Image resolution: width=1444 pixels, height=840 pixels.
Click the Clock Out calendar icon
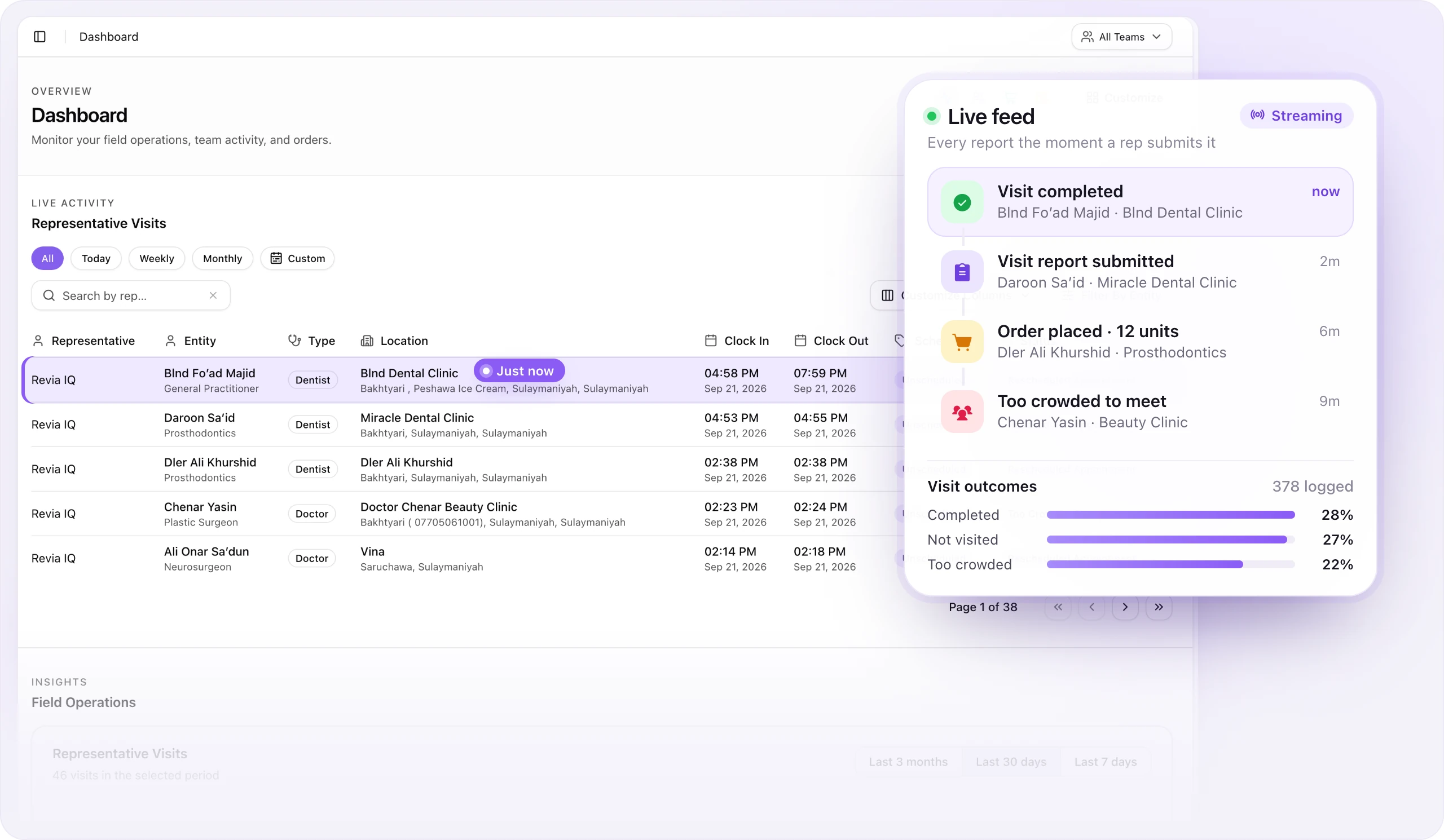[x=800, y=341]
